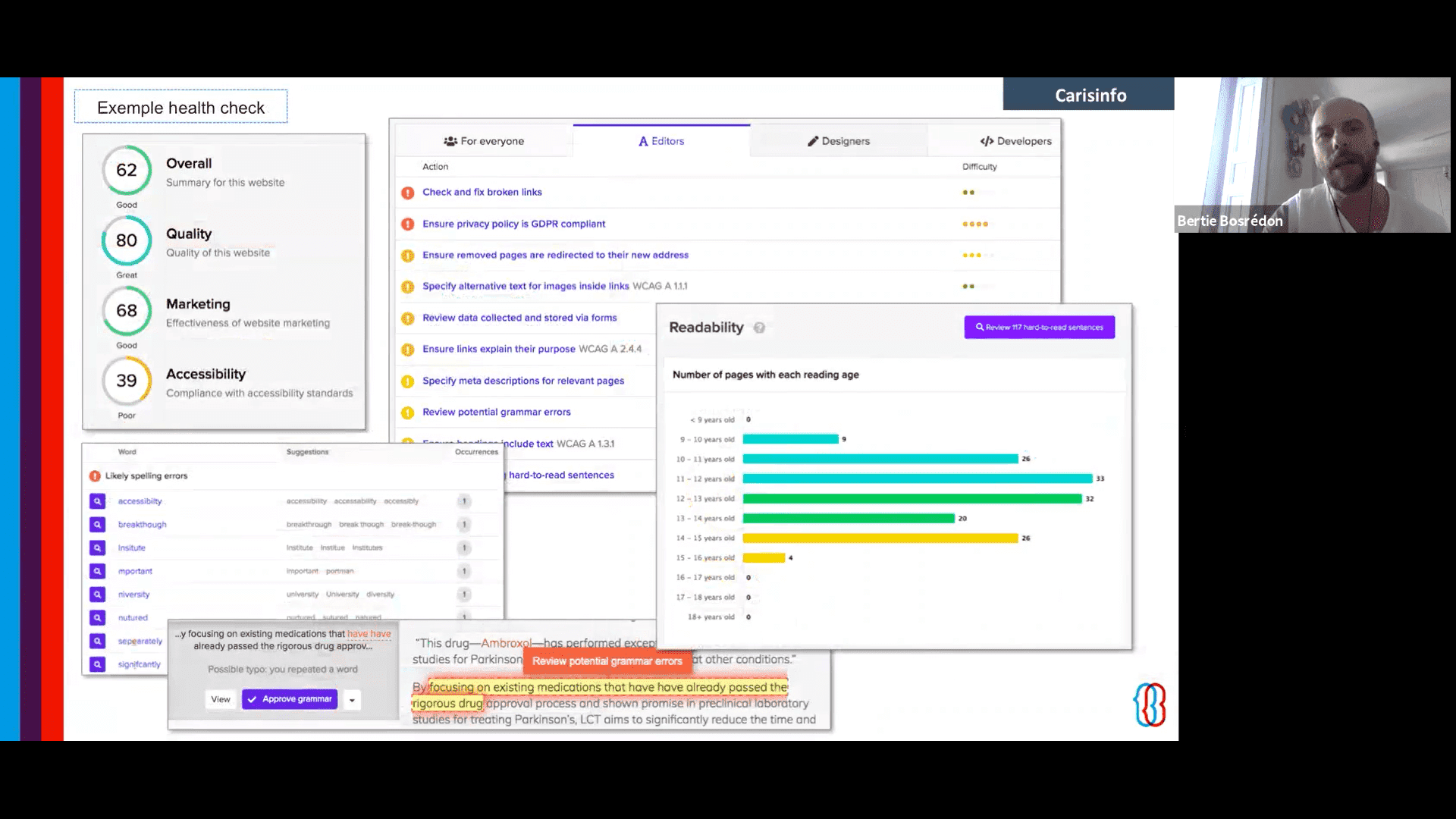Click the 'Difficulty' column header
1456x819 pixels.
[980, 167]
